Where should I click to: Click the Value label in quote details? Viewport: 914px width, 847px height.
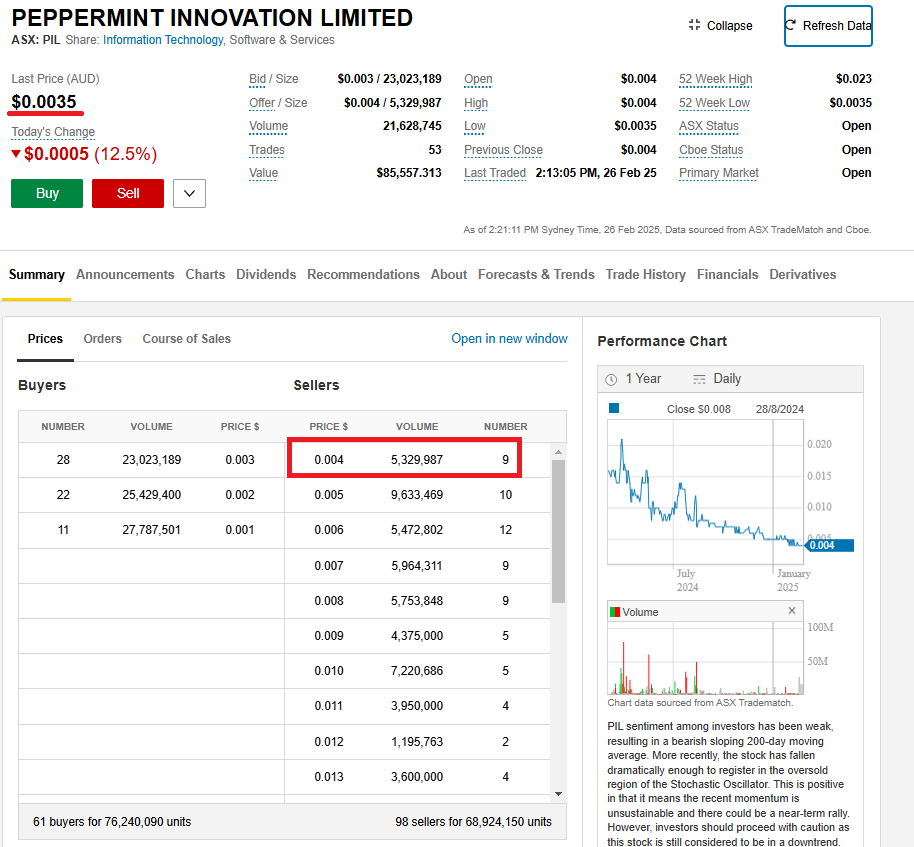pyautogui.click(x=263, y=173)
